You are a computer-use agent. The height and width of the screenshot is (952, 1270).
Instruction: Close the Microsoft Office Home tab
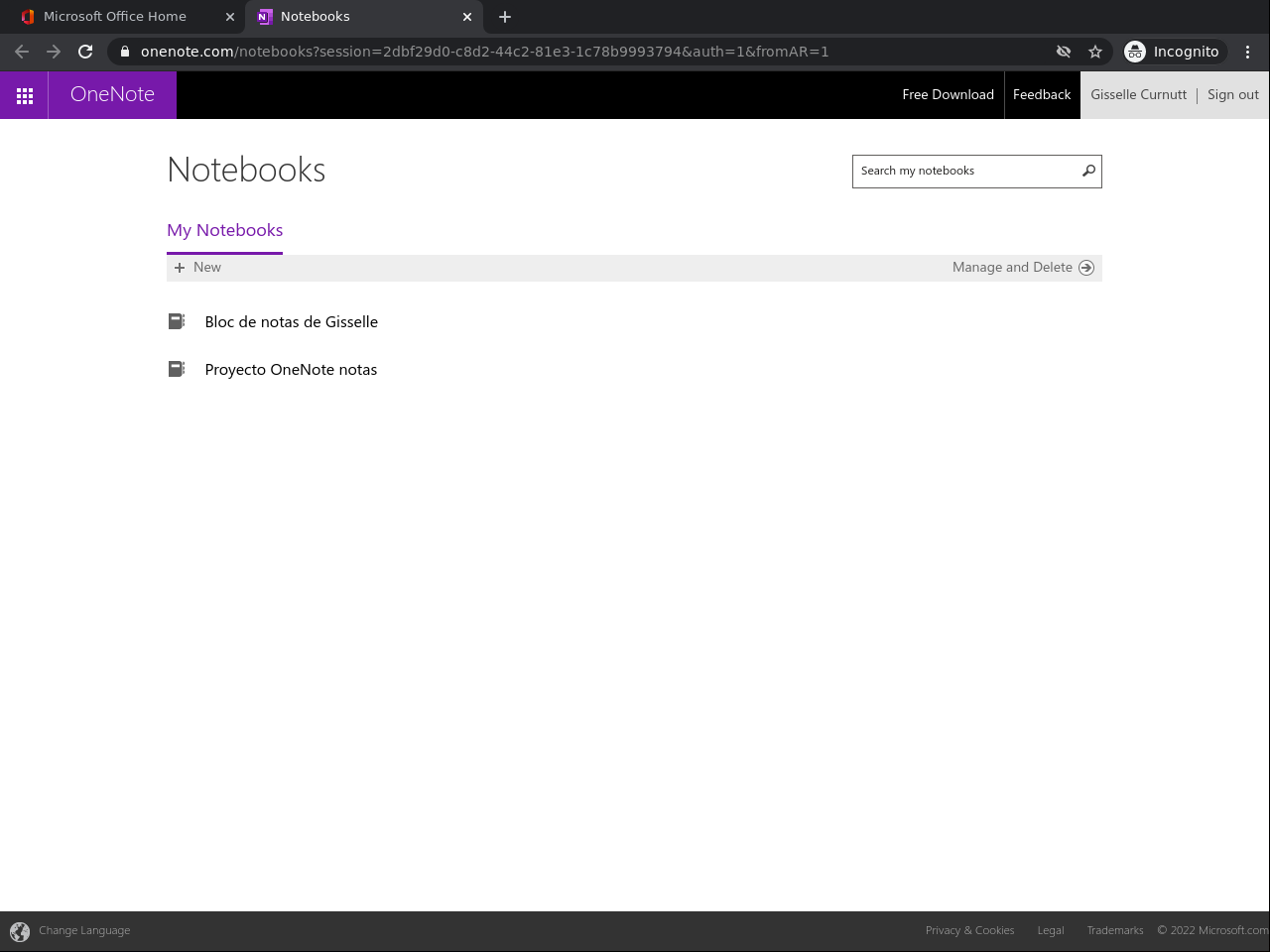(x=230, y=17)
